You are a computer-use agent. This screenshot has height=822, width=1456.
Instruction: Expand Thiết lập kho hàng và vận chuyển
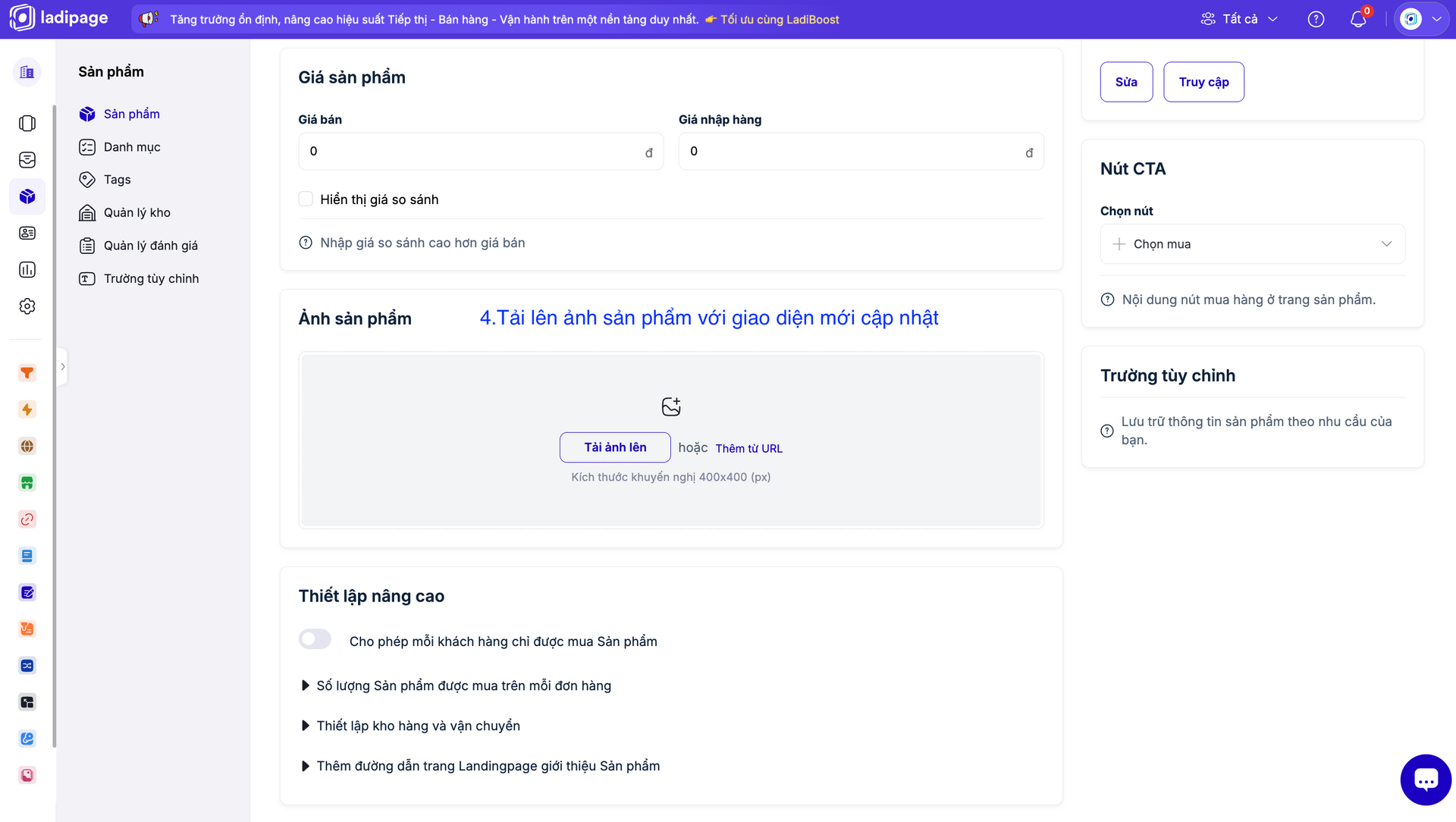point(418,726)
